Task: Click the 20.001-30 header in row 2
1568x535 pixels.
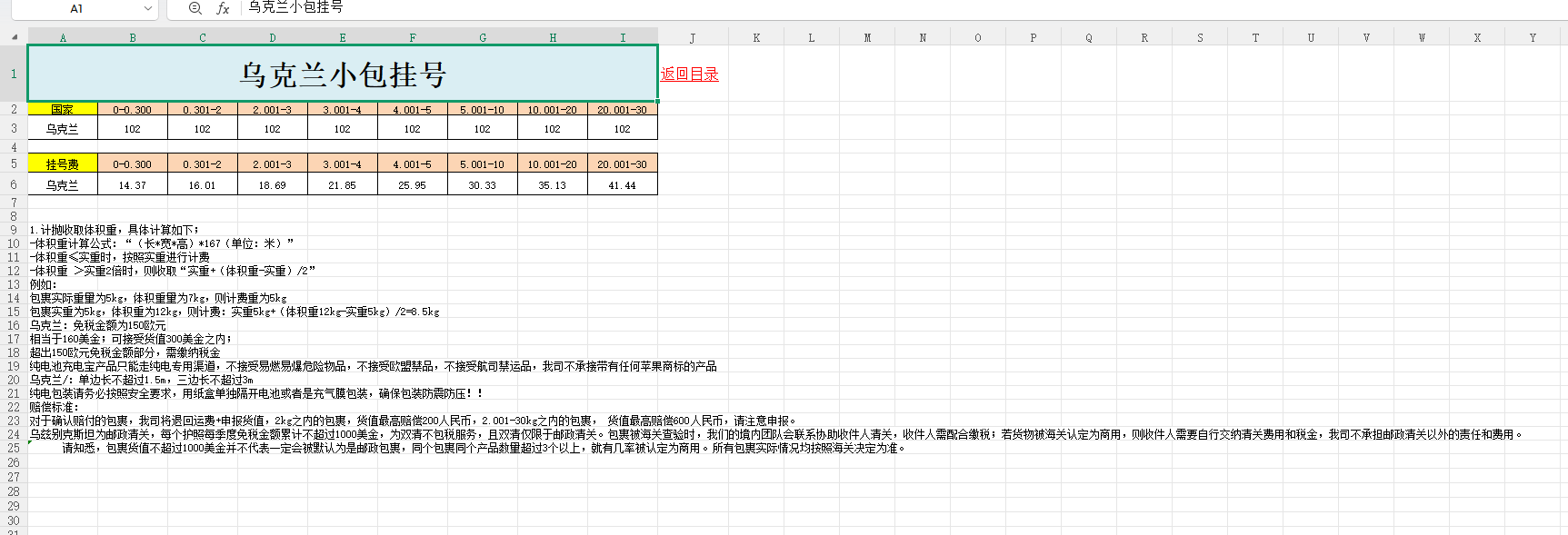Action: [623, 109]
